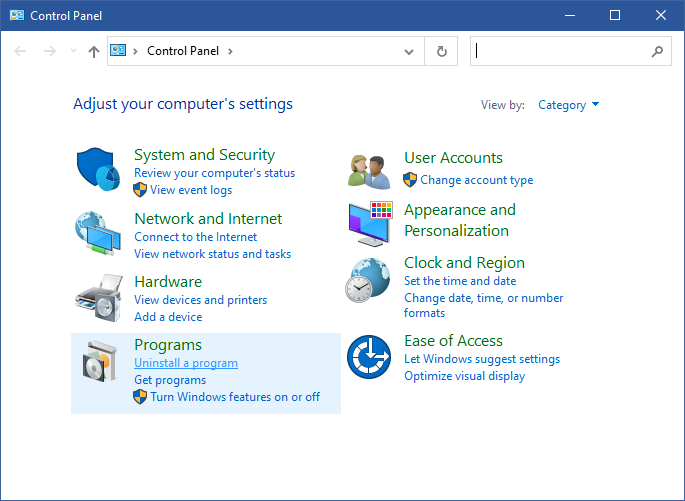This screenshot has width=685, height=501.
Task: Open the View by Category dropdown
Action: 568,105
